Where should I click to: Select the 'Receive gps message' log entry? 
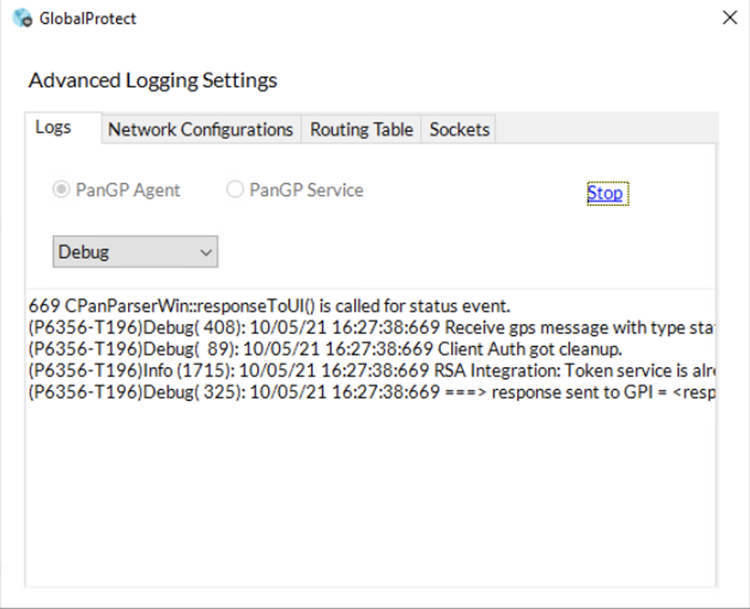370,327
